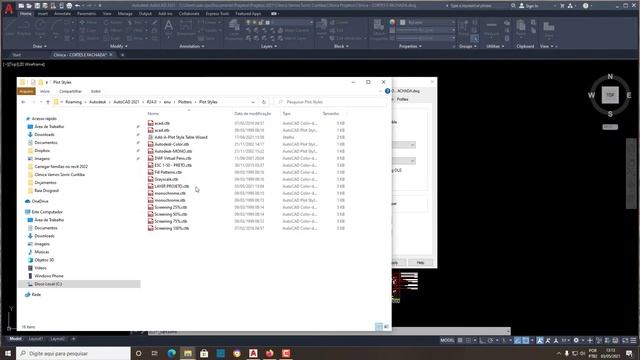
Task: Click Plotters in the address breadcrumb
Action: [185, 102]
